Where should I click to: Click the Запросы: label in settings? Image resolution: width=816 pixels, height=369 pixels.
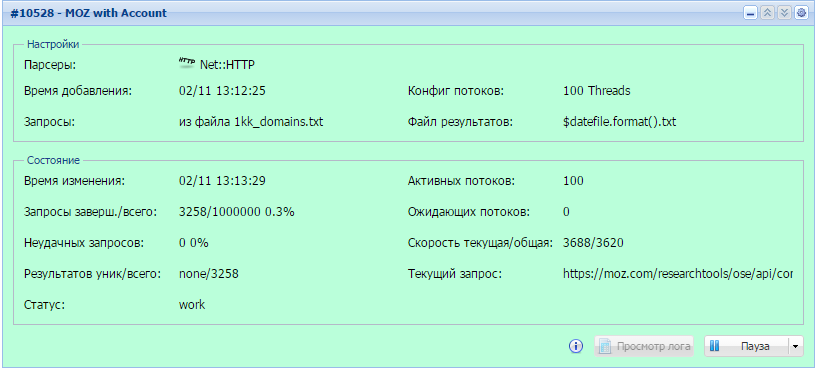click(50, 122)
